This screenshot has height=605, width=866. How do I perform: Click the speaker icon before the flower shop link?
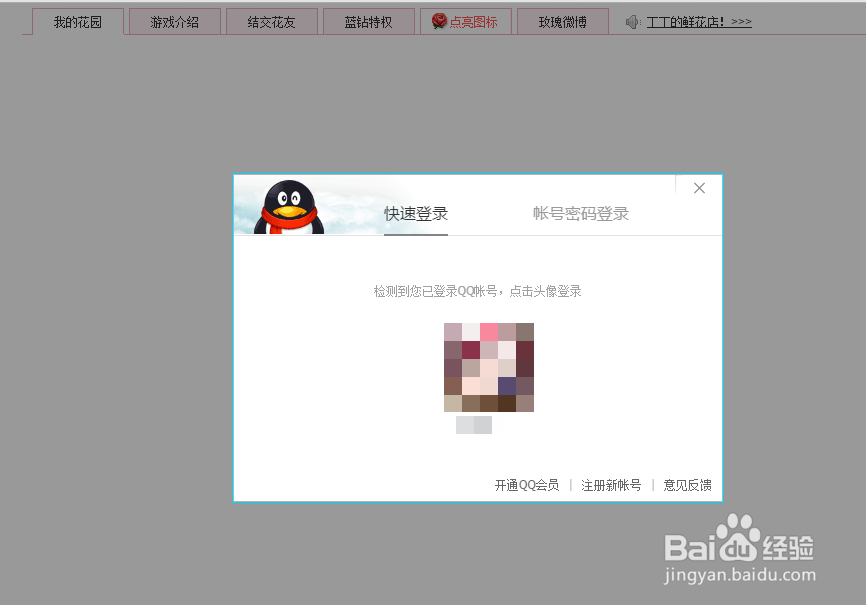click(630, 20)
